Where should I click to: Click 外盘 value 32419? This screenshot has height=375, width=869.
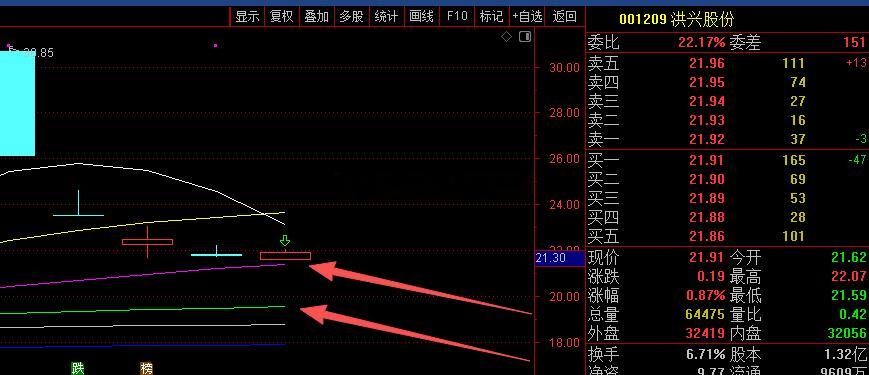point(704,333)
